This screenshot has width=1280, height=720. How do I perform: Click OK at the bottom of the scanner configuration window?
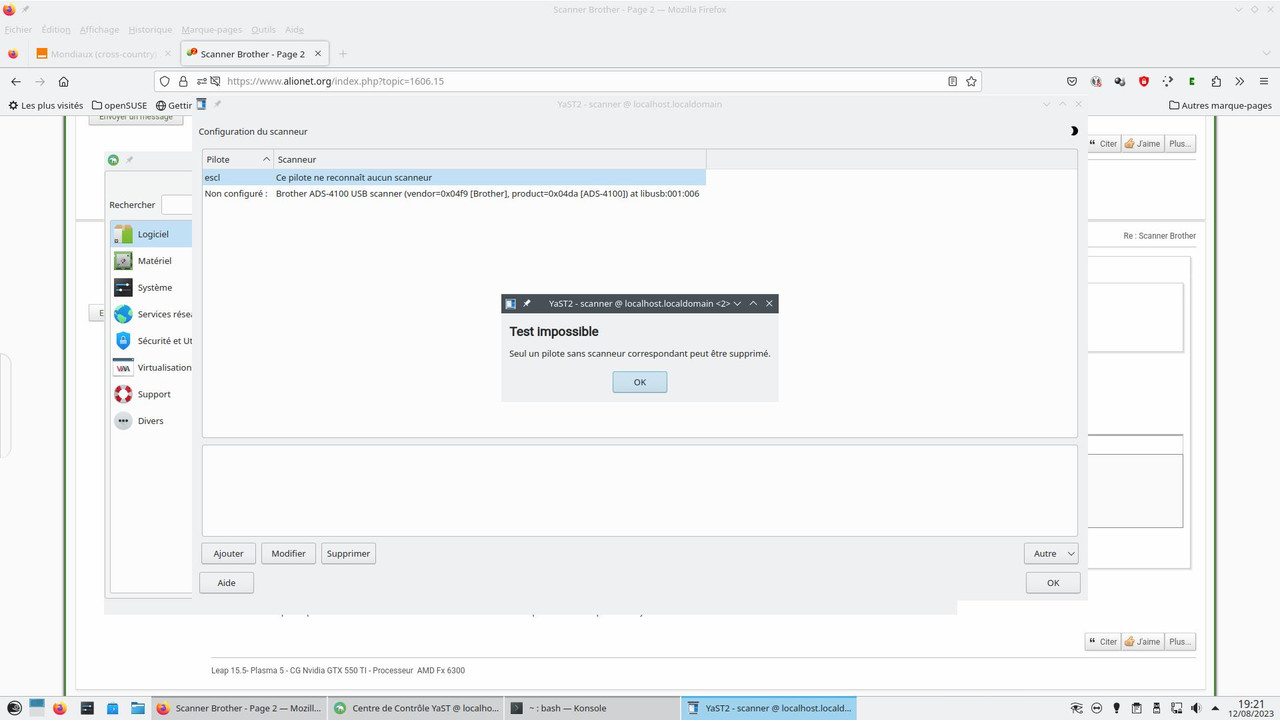[x=1053, y=583]
